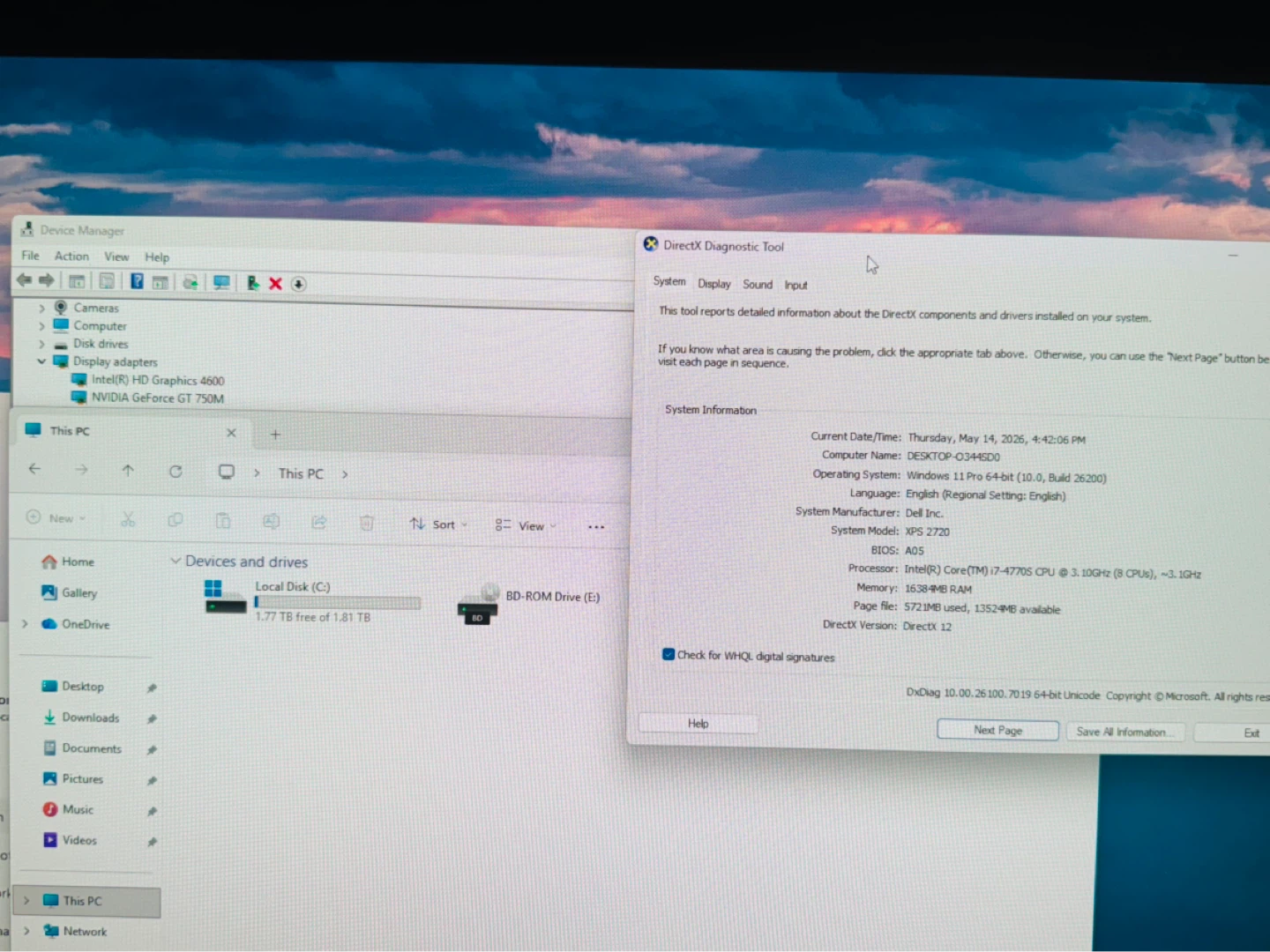Click the Back arrow in Device Manager toolbar
Screen dimensions: 1270x952
click(24, 280)
